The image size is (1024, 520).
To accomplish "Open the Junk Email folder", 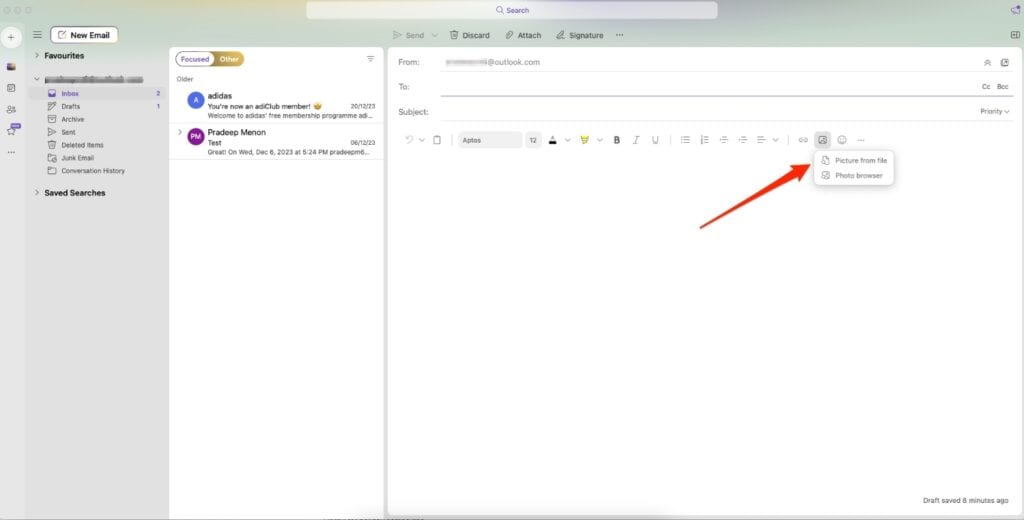I will coord(97,158).
